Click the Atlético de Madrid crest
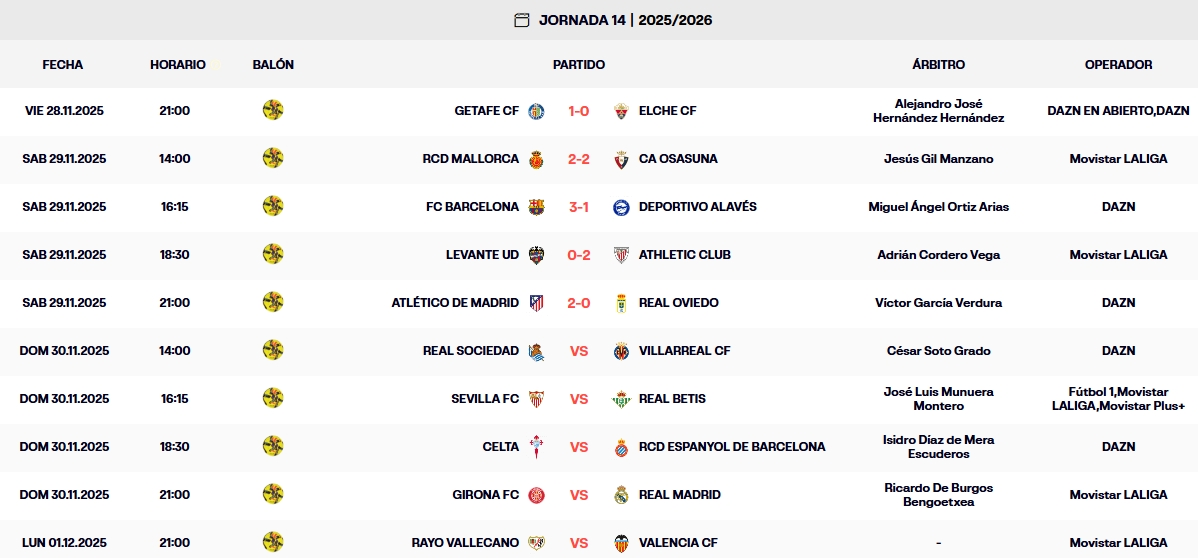Image resolution: width=1198 pixels, height=558 pixels. coord(537,303)
